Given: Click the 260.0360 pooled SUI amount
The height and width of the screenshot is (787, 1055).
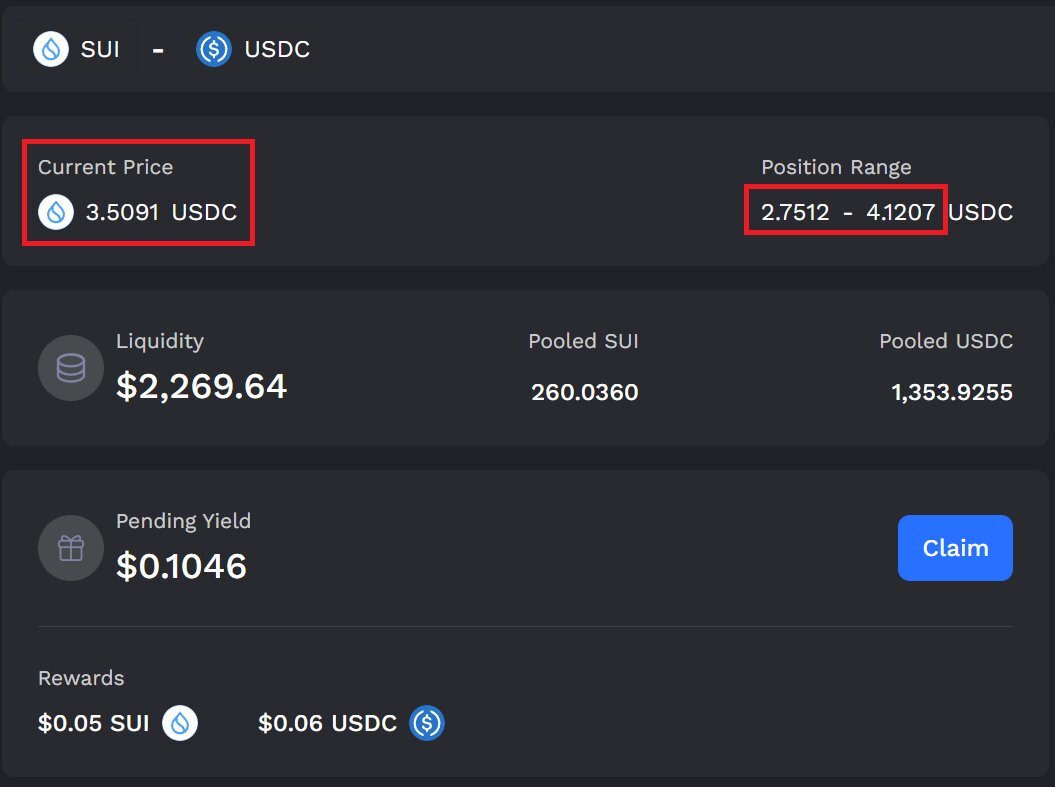Looking at the screenshot, I should tap(585, 392).
